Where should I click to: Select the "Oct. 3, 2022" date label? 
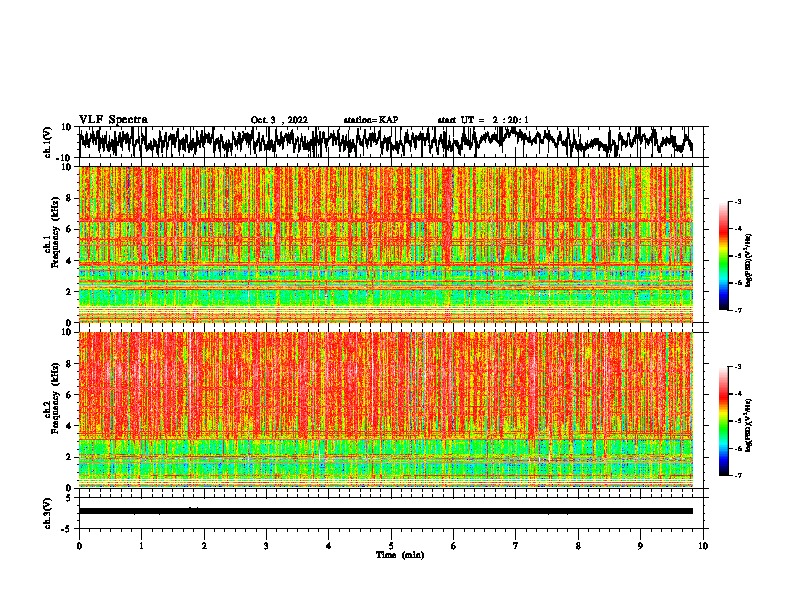click(279, 120)
